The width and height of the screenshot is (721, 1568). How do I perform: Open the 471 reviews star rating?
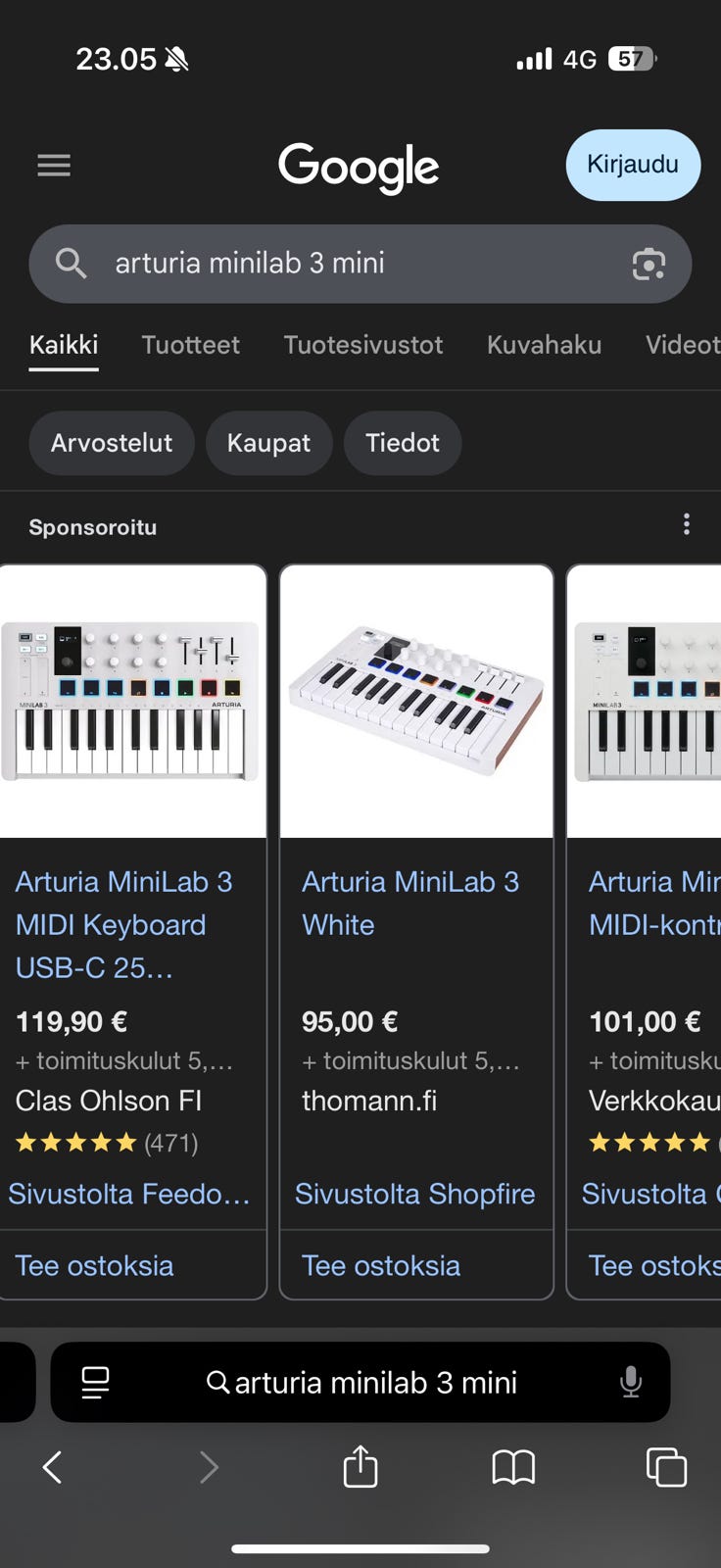(x=108, y=1142)
